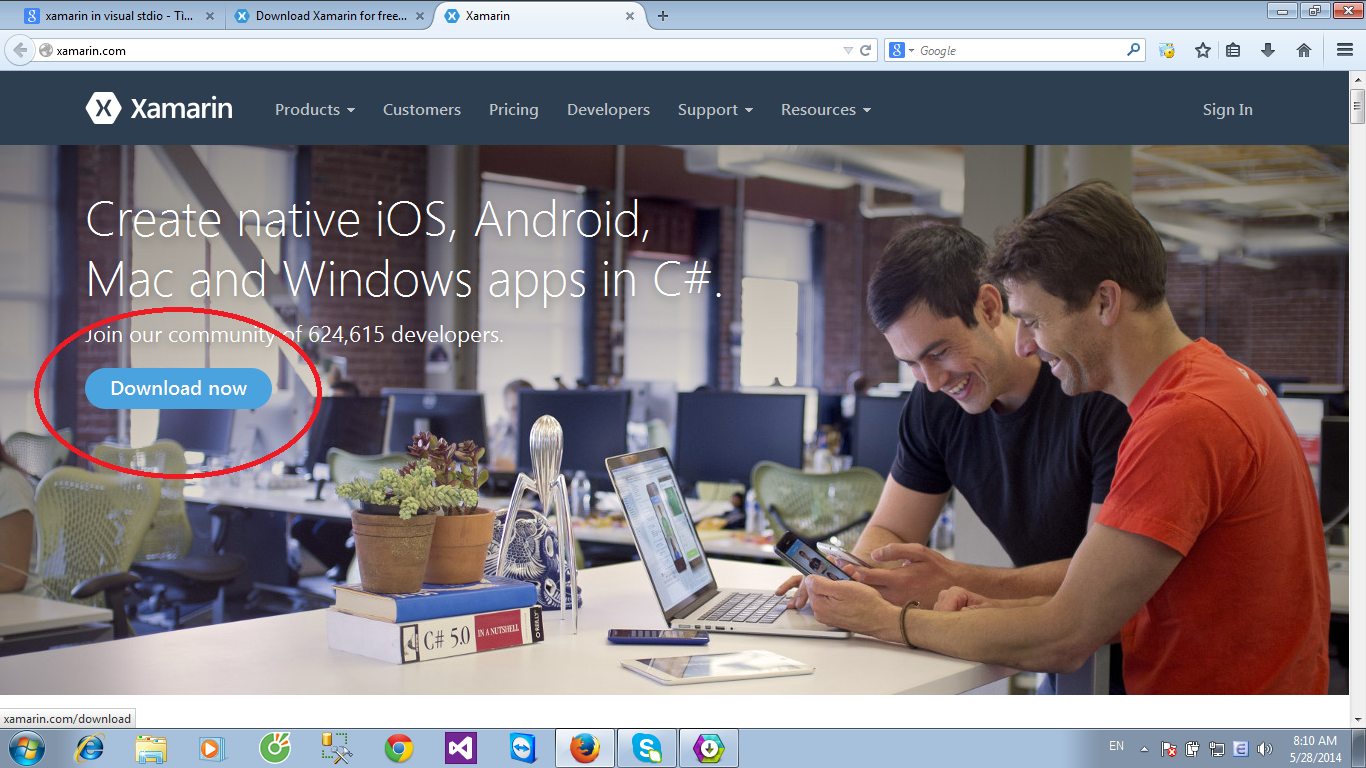Show hidden tray icons arrow
The height and width of the screenshot is (768, 1366).
click(1144, 749)
